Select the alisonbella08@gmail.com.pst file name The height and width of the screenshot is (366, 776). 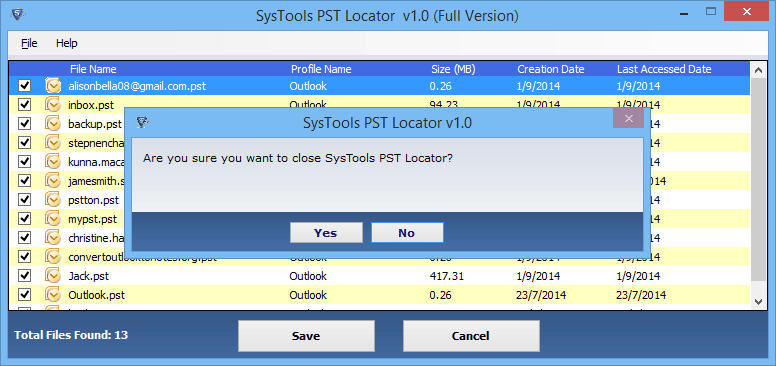pos(137,87)
